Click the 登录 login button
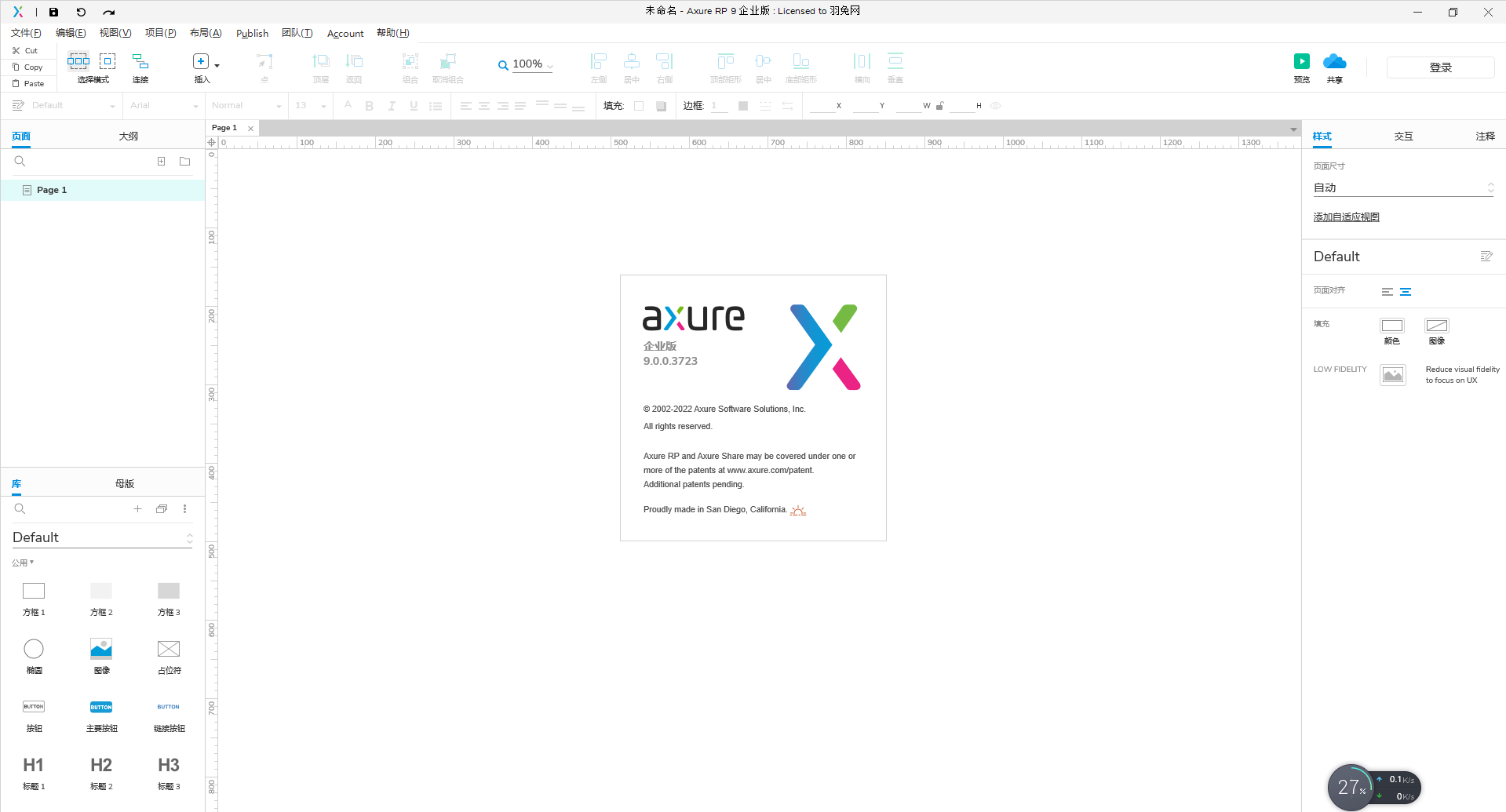This screenshot has width=1506, height=812. click(x=1440, y=67)
